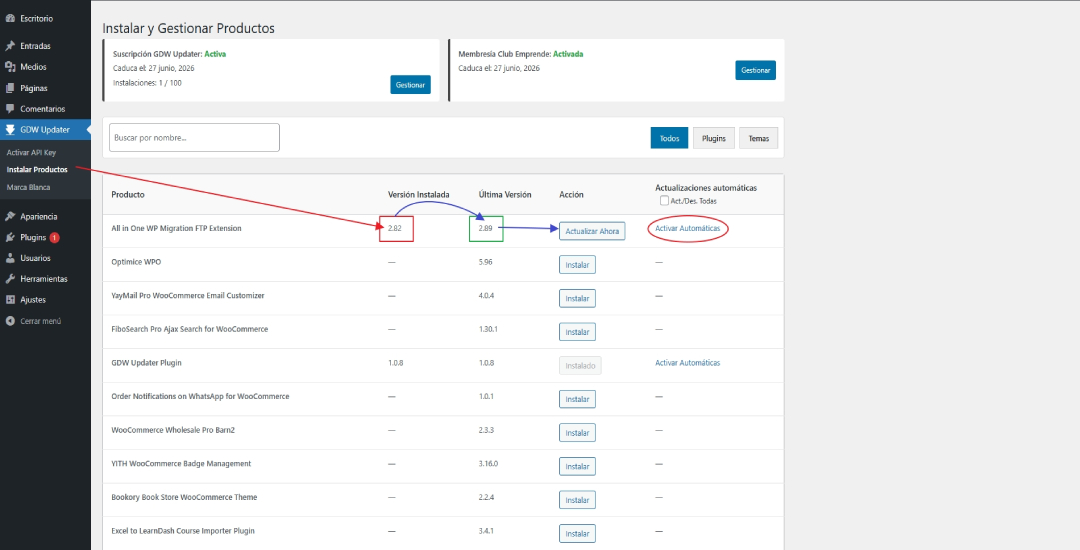The image size is (1080, 550).
Task: Click the Comentarios speech bubble icon
Action: point(10,109)
